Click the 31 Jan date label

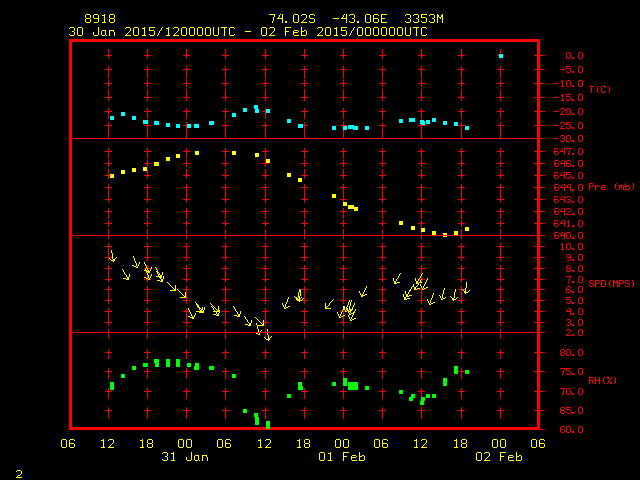click(x=184, y=457)
